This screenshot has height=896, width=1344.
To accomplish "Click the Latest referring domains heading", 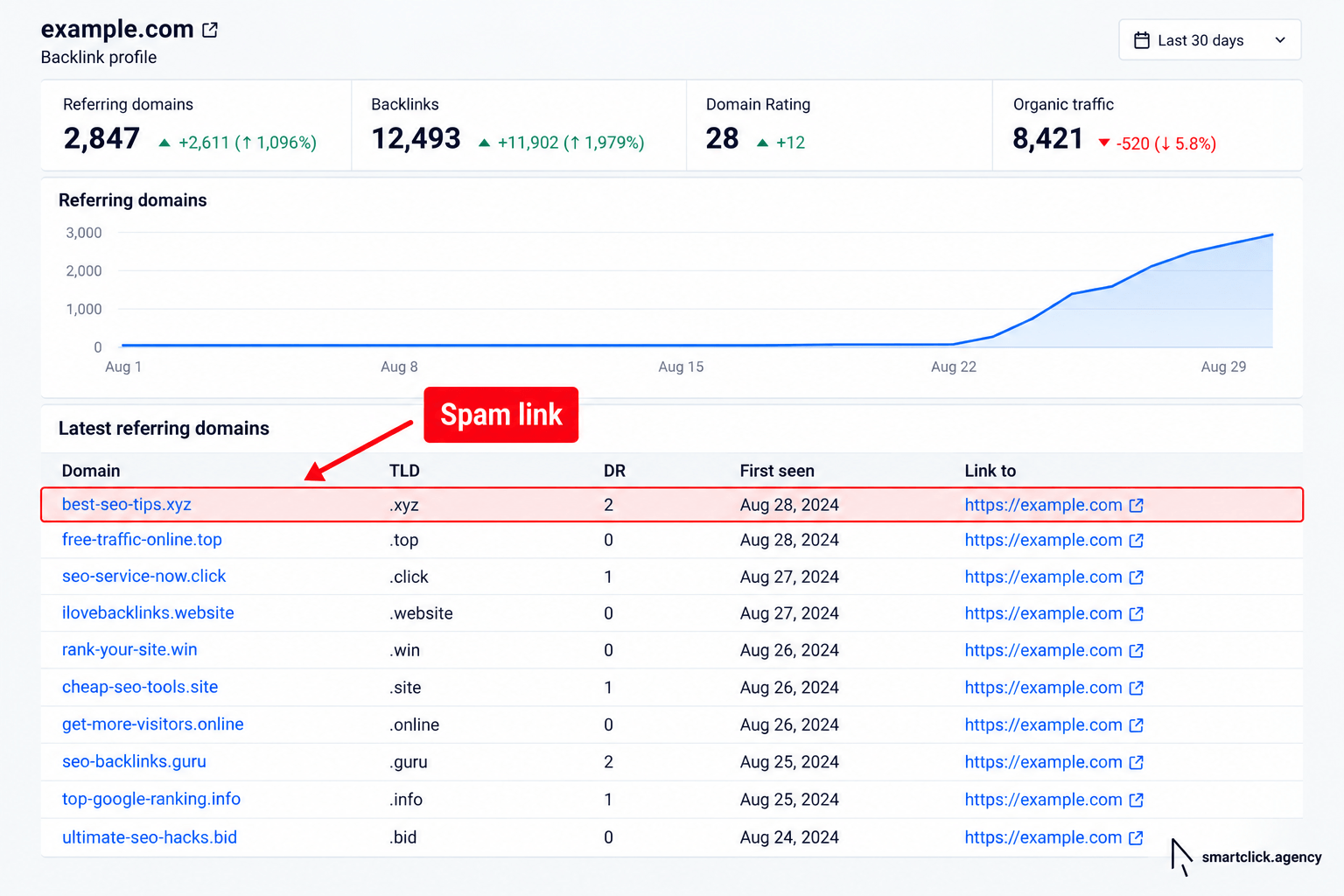I will coord(164,428).
